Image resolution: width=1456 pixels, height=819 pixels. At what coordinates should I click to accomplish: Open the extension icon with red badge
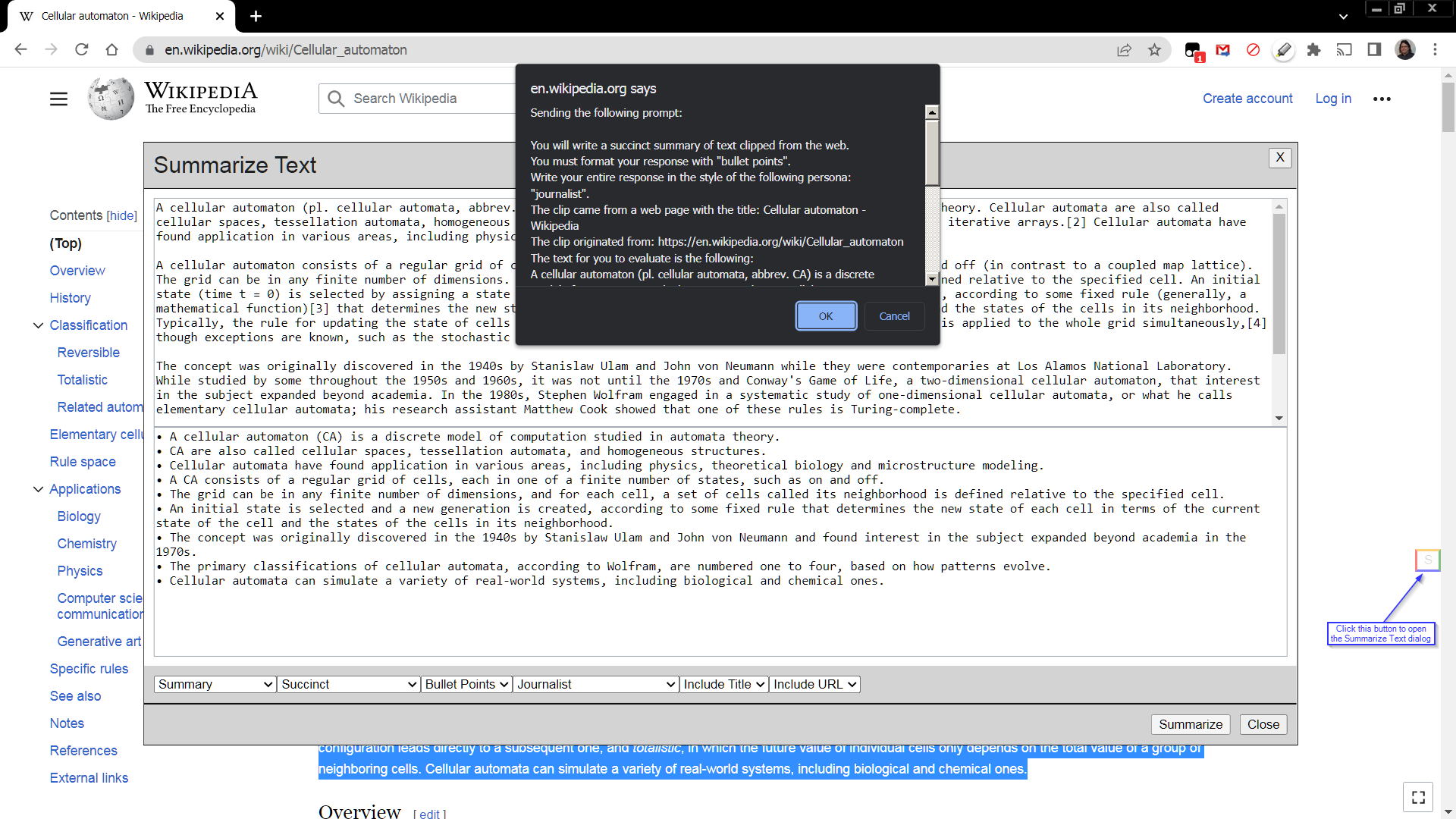(1193, 51)
